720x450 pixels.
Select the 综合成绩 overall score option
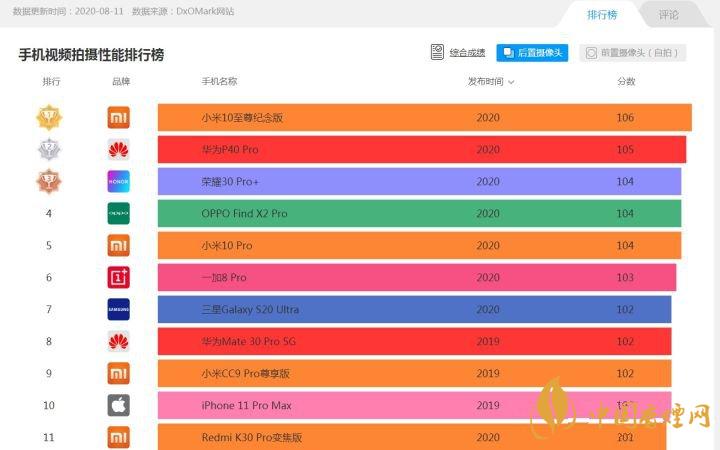pyautogui.click(x=458, y=52)
